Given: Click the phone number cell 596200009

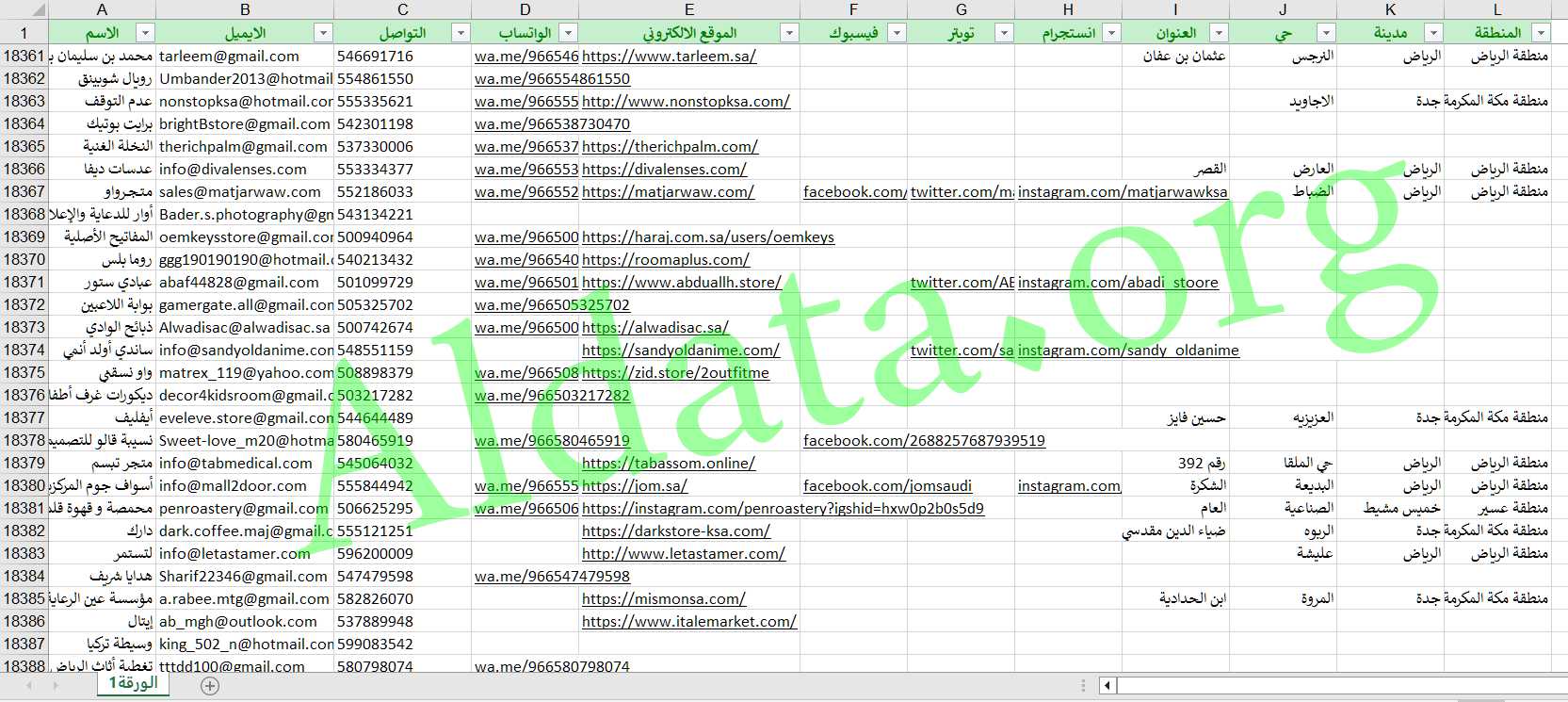Looking at the screenshot, I should click(x=402, y=554).
